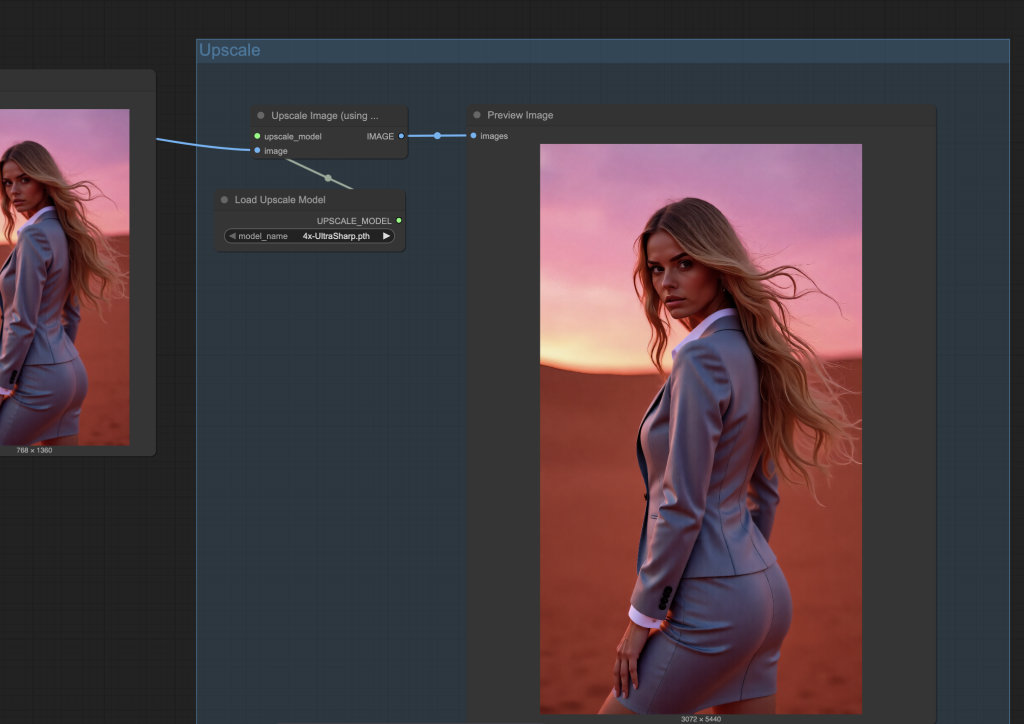This screenshot has width=1024, height=724.
Task: Click the Load Upscale Model node title
Action: (x=280, y=200)
